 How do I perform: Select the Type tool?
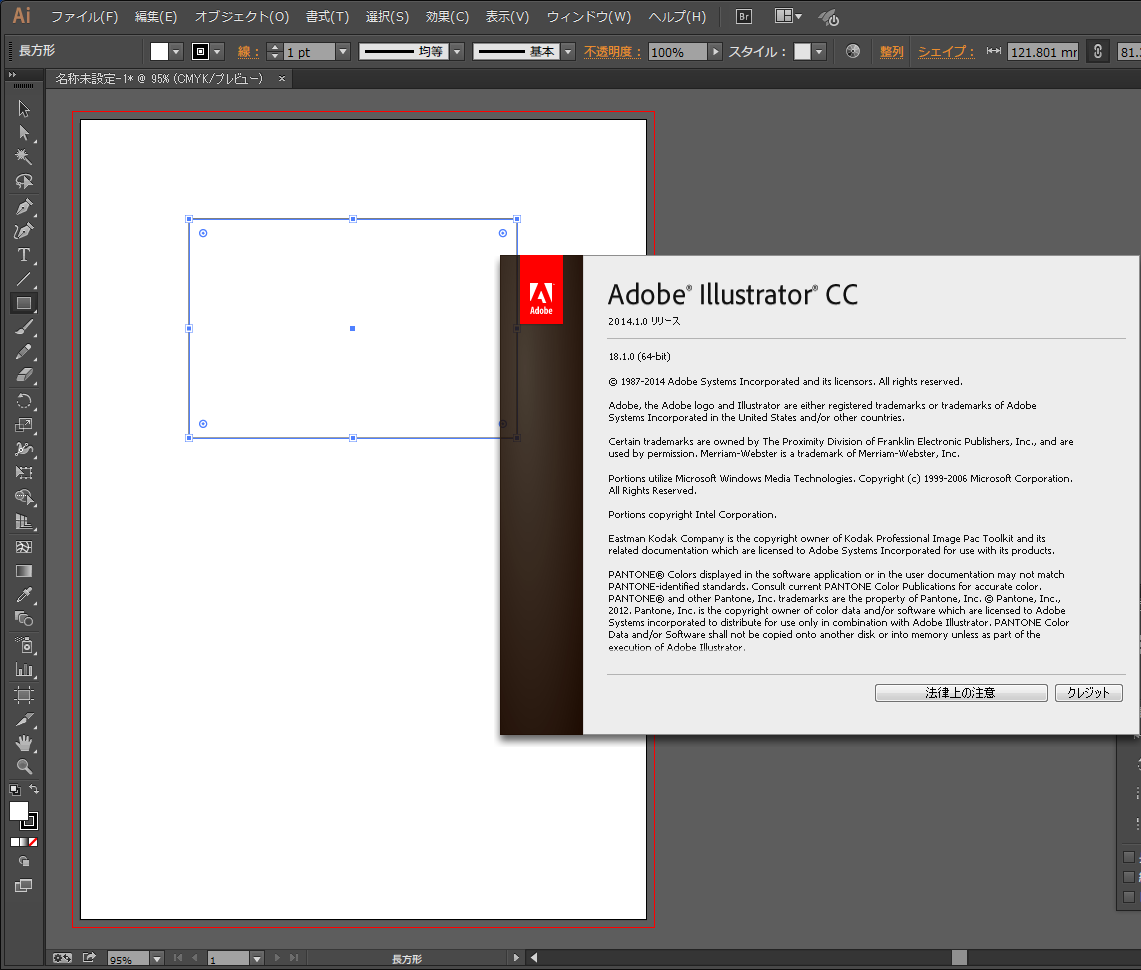pyautogui.click(x=23, y=255)
